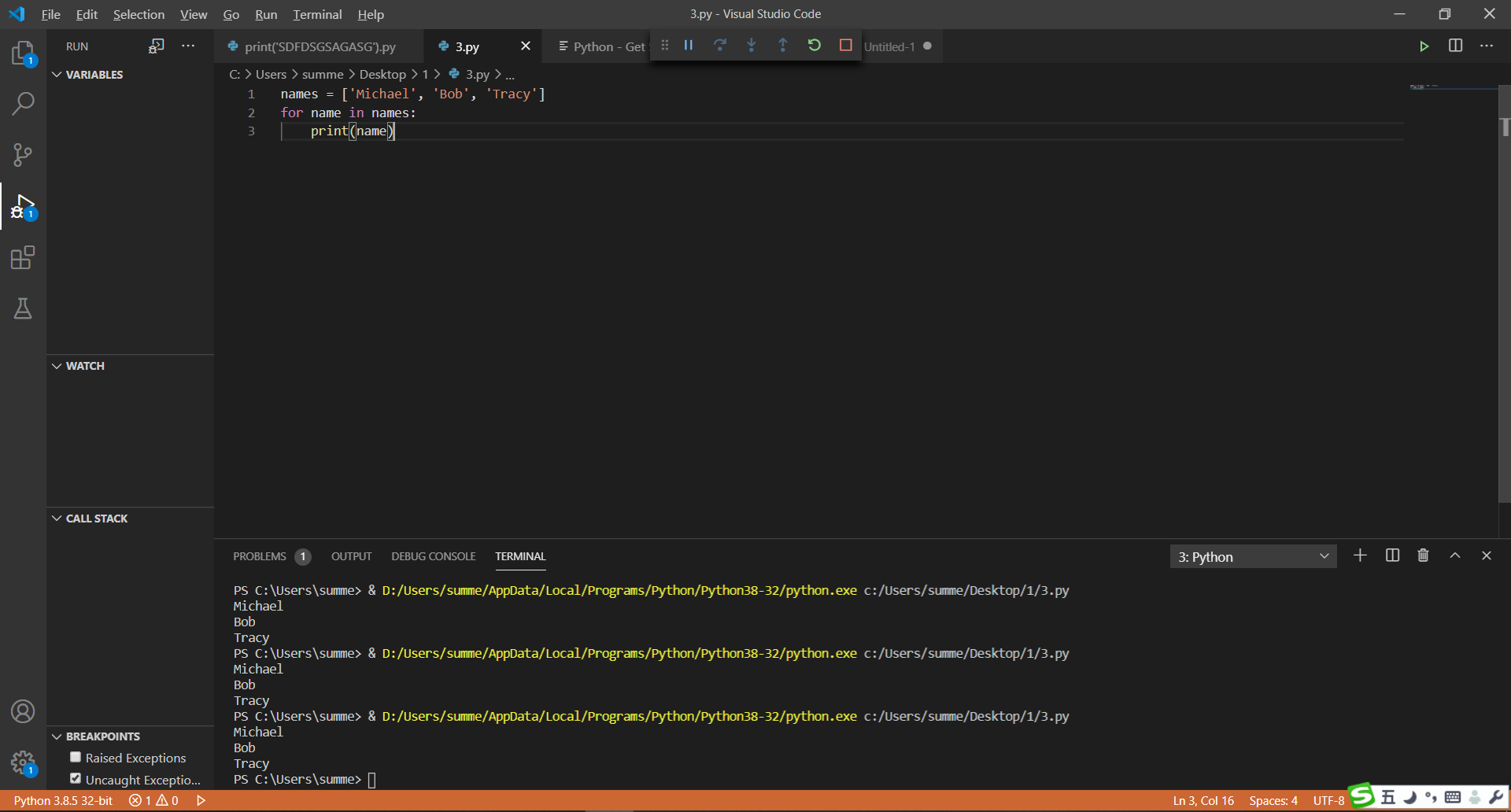Click the 'Spaces: 4' indentation setting
This screenshot has height=812, width=1511.
click(1273, 800)
